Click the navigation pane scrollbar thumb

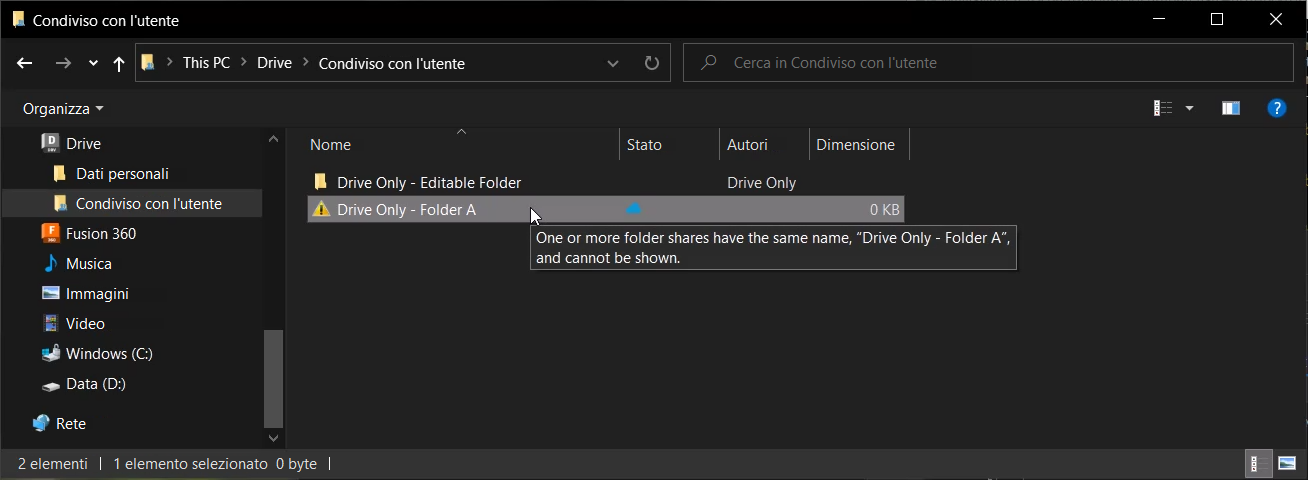coord(273,379)
